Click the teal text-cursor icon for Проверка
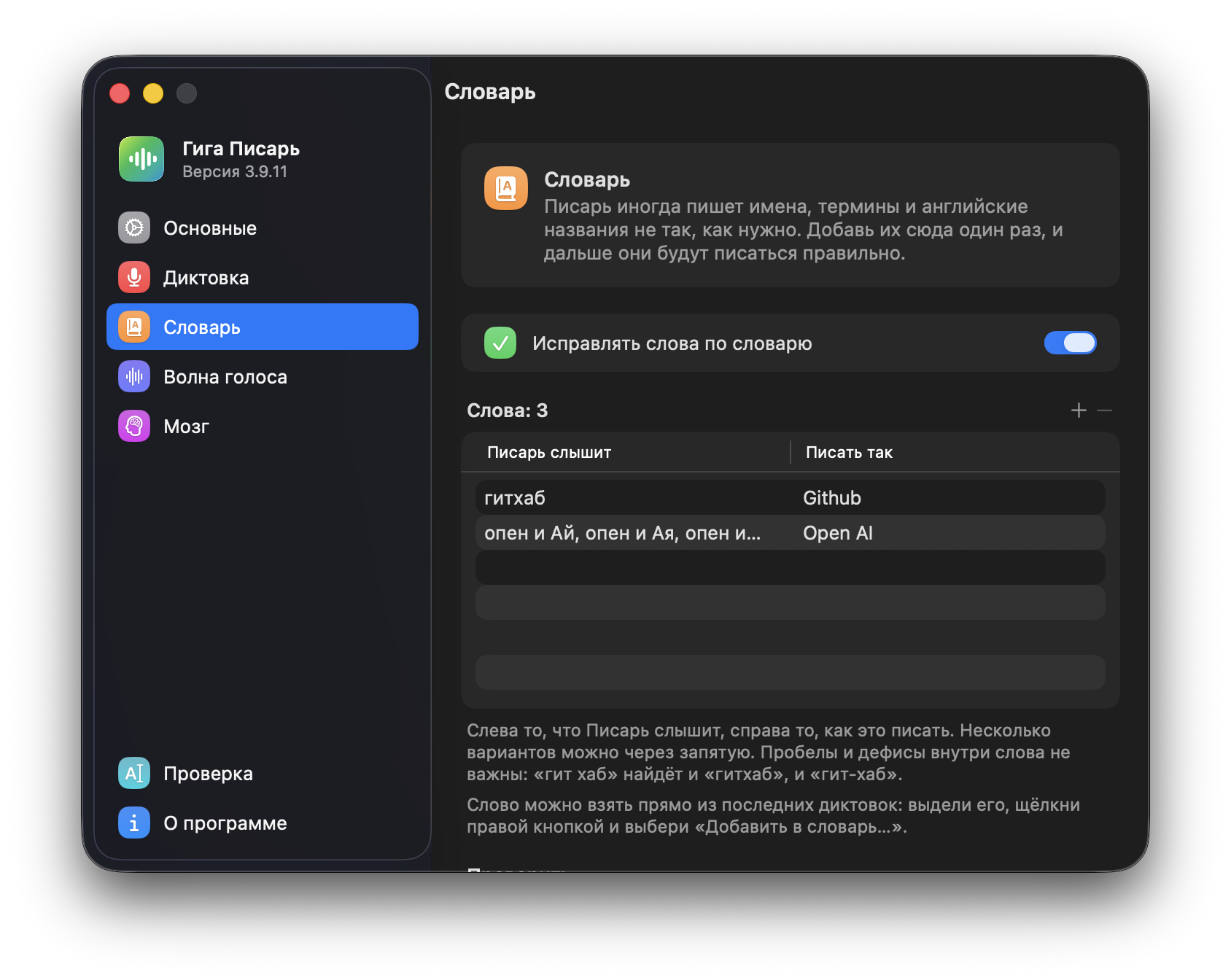This screenshot has height=980, width=1231. [134, 774]
